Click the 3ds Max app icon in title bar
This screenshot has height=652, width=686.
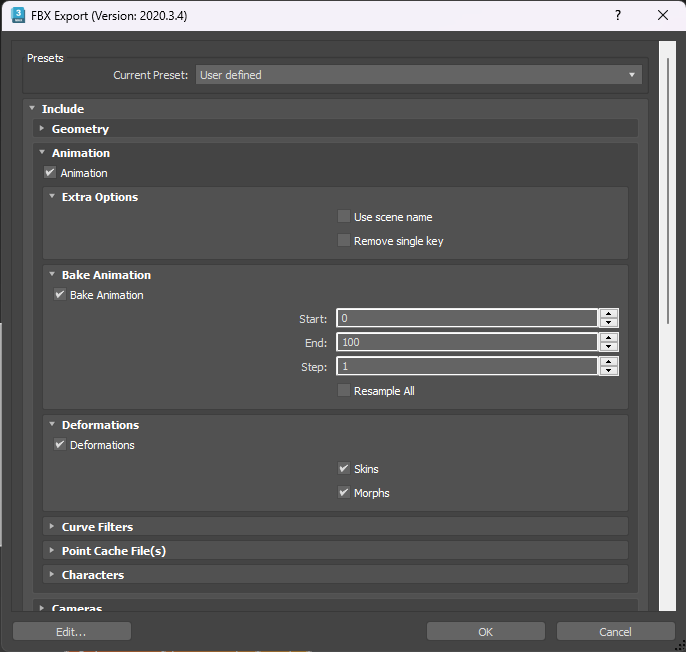tap(18, 15)
